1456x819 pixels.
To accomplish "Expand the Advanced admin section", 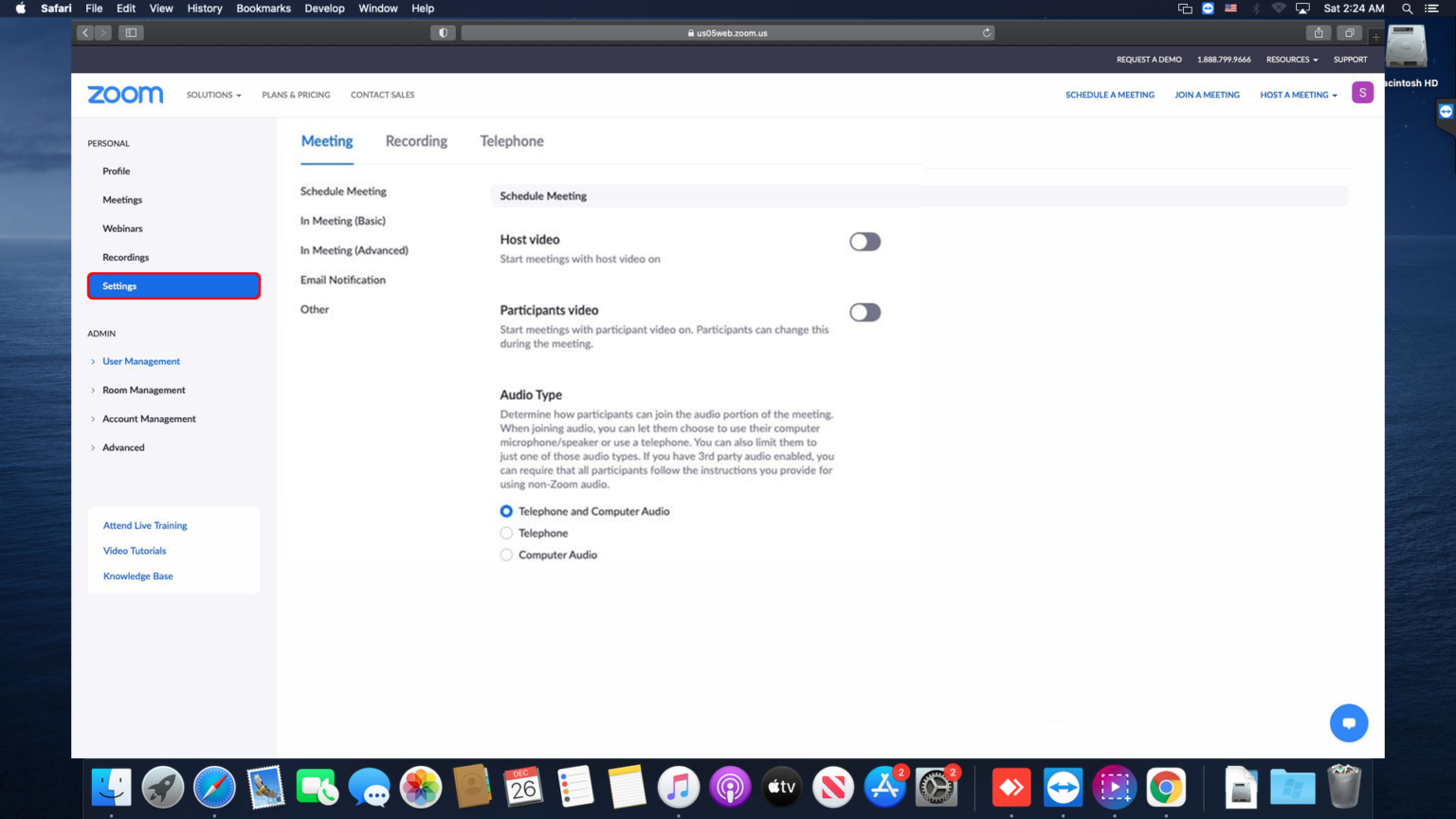I will [123, 446].
